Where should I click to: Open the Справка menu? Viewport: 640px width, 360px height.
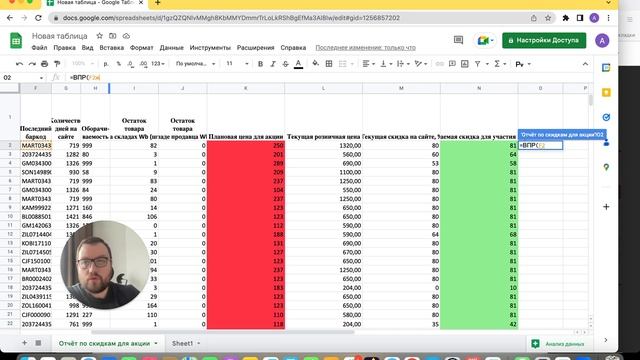pos(293,48)
